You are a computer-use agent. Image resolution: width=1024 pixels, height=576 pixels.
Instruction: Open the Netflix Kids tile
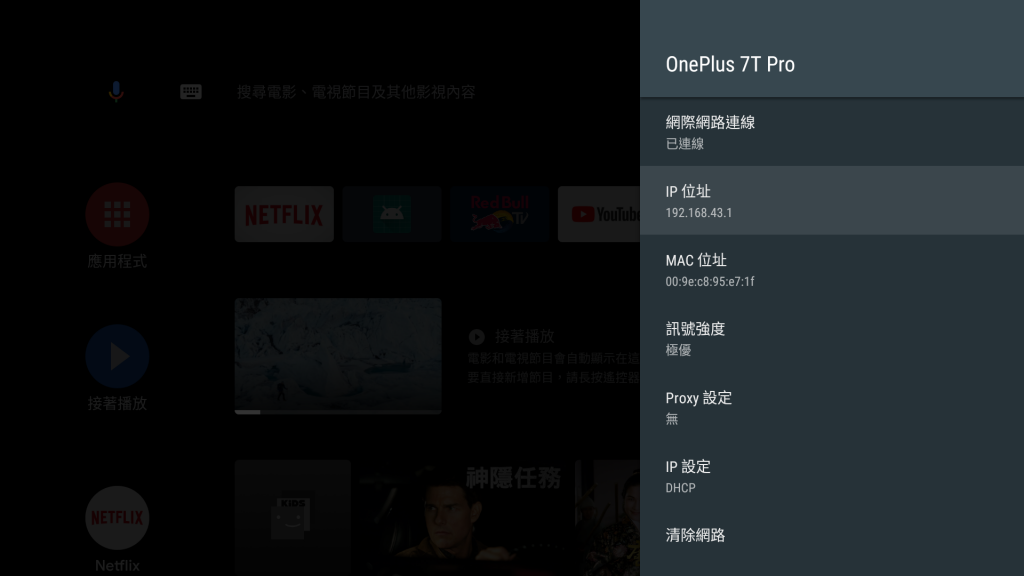(293, 517)
